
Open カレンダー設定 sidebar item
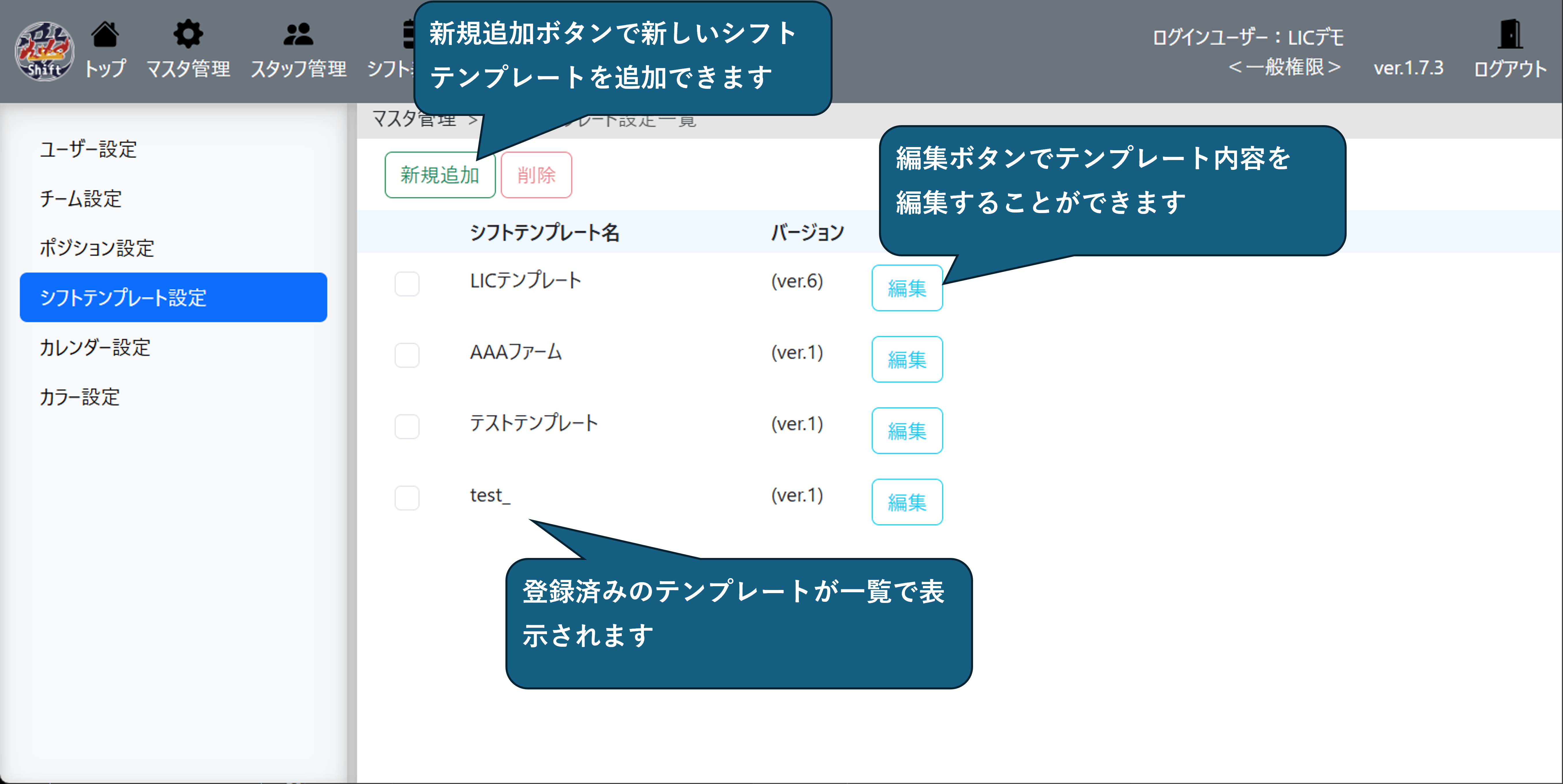tap(95, 347)
